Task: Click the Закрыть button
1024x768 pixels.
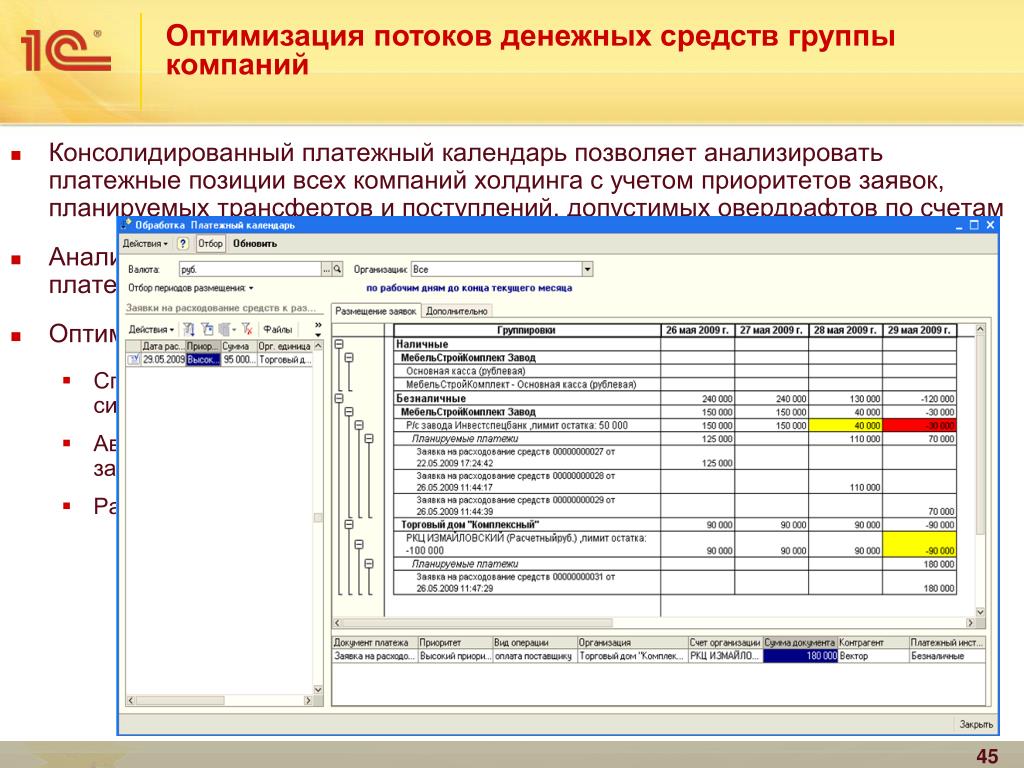Action: pyautogui.click(x=976, y=724)
